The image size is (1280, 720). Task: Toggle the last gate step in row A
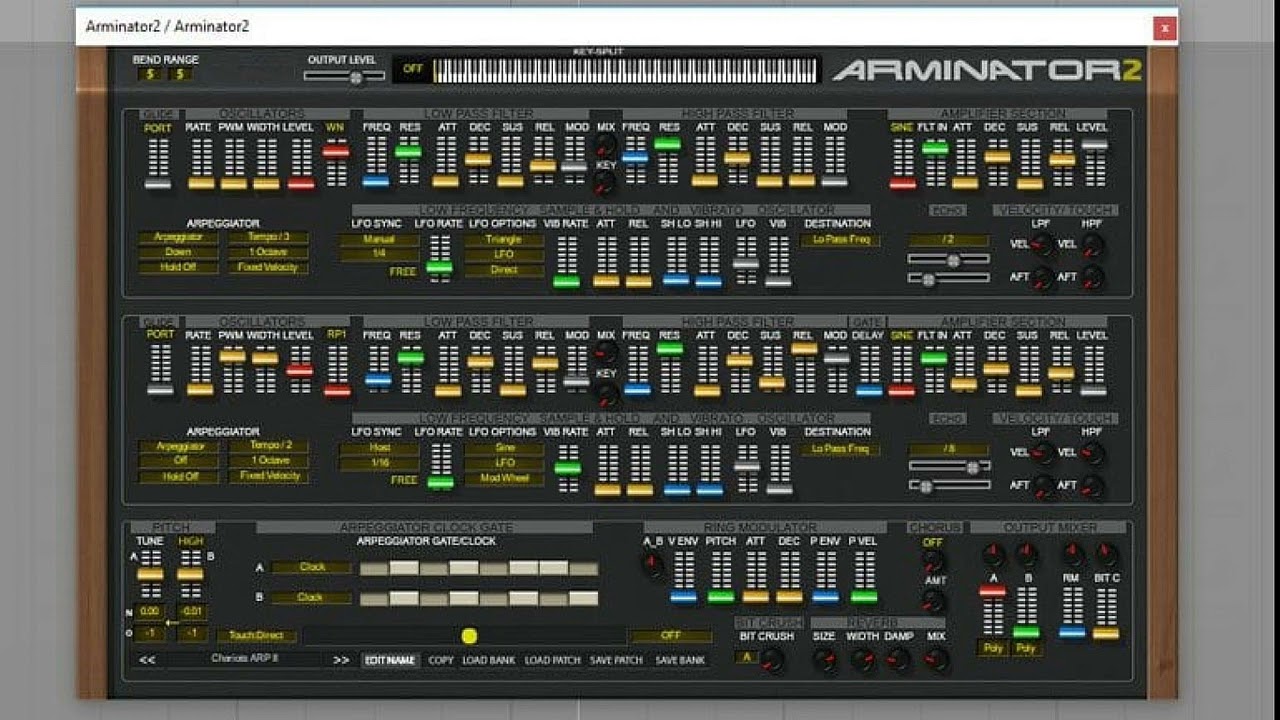[x=584, y=568]
